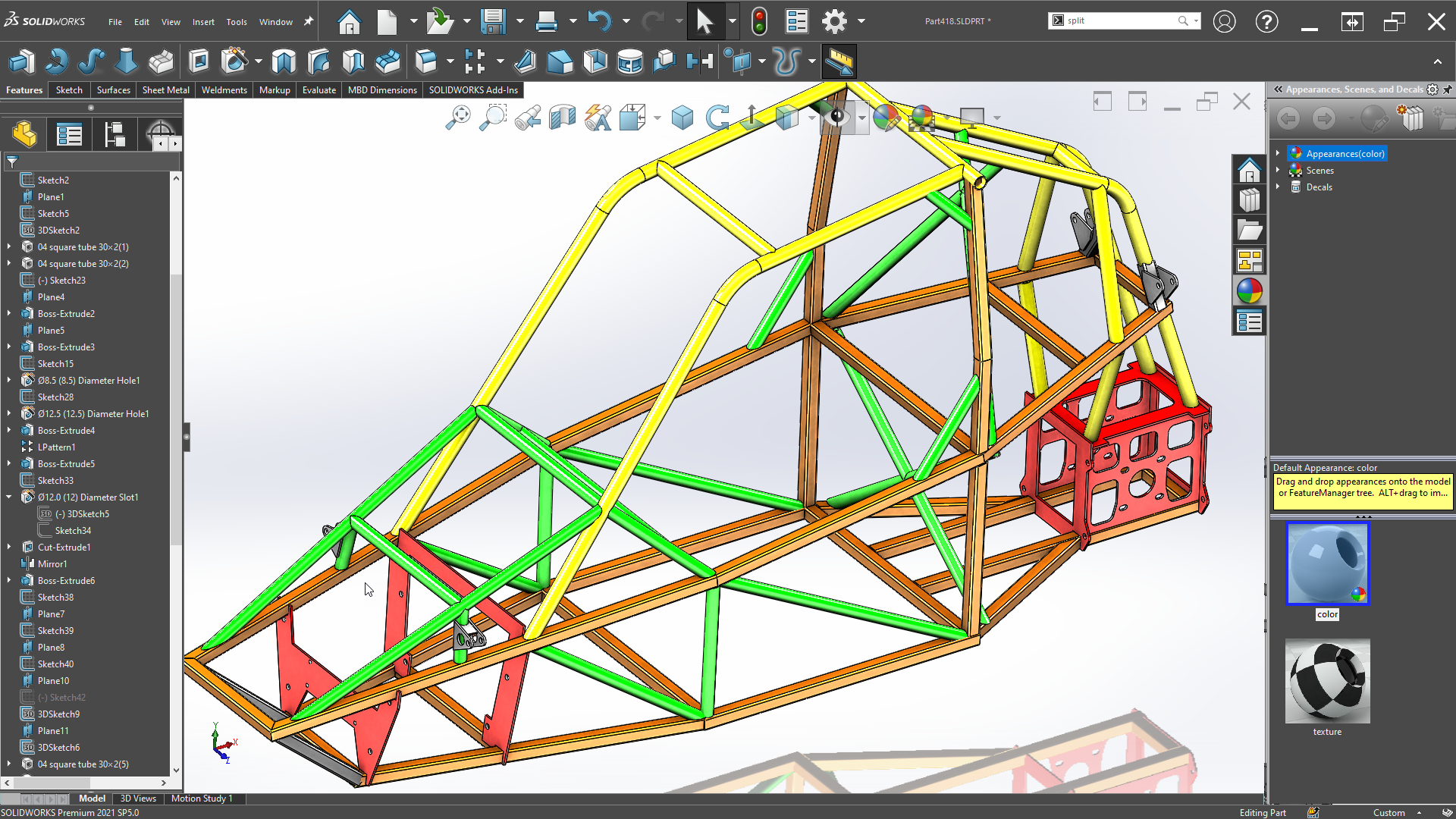Click the Edit Appearance color ball
This screenshot has width=1456, height=819.
[x=886, y=118]
